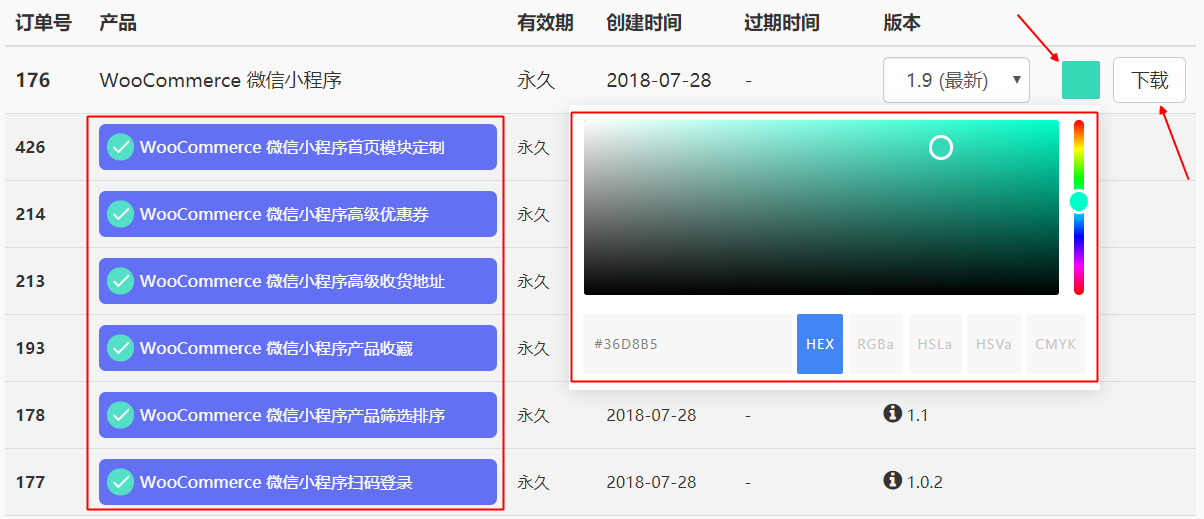Viewport: 1204px width, 519px height.
Task: Select the HEX color format tab
Action: [x=820, y=344]
